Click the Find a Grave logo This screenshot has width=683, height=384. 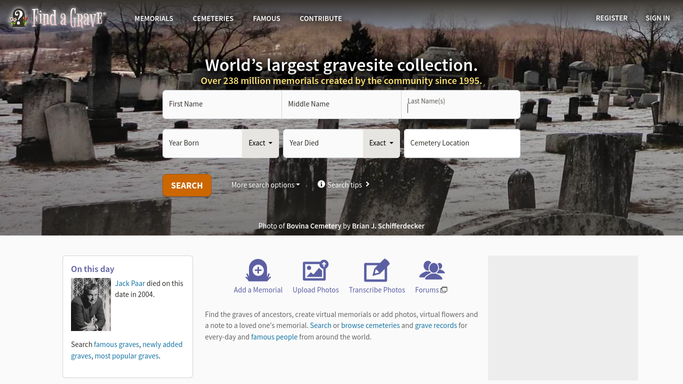pos(57,18)
